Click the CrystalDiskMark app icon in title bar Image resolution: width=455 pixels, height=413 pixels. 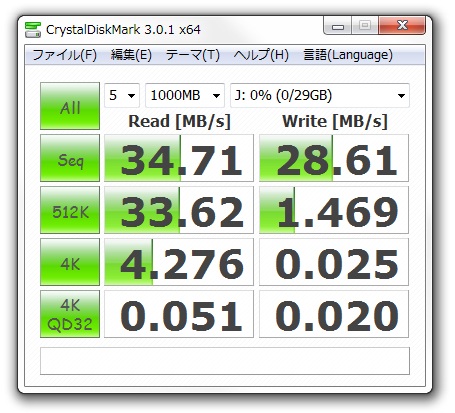[x=33, y=30]
